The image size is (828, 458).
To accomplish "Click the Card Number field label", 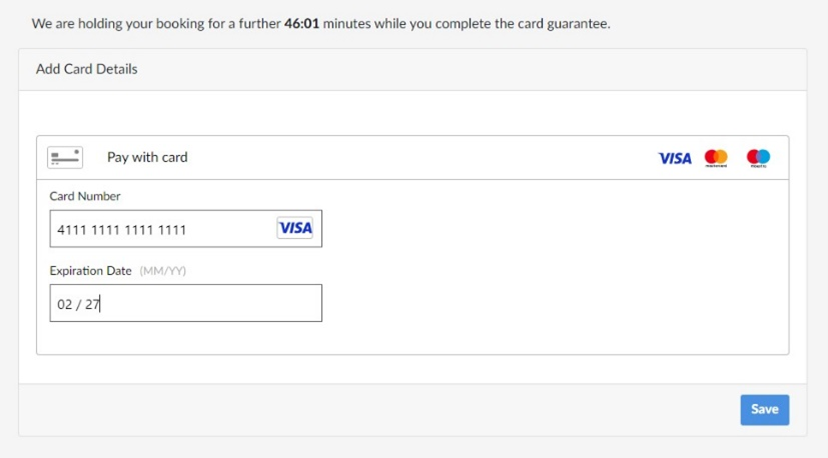I will tap(85, 196).
